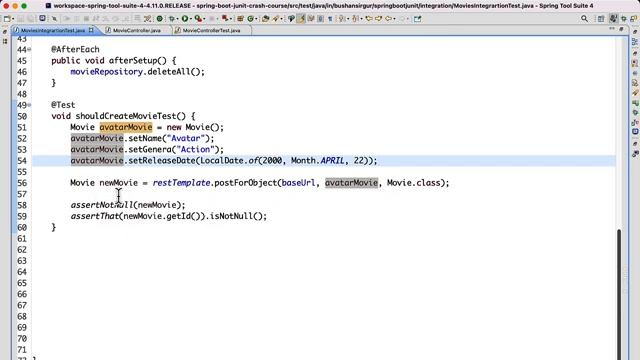Toggle Show Whitespace Characters pilcrow icon
This screenshot has width=640, height=360.
point(330,19)
